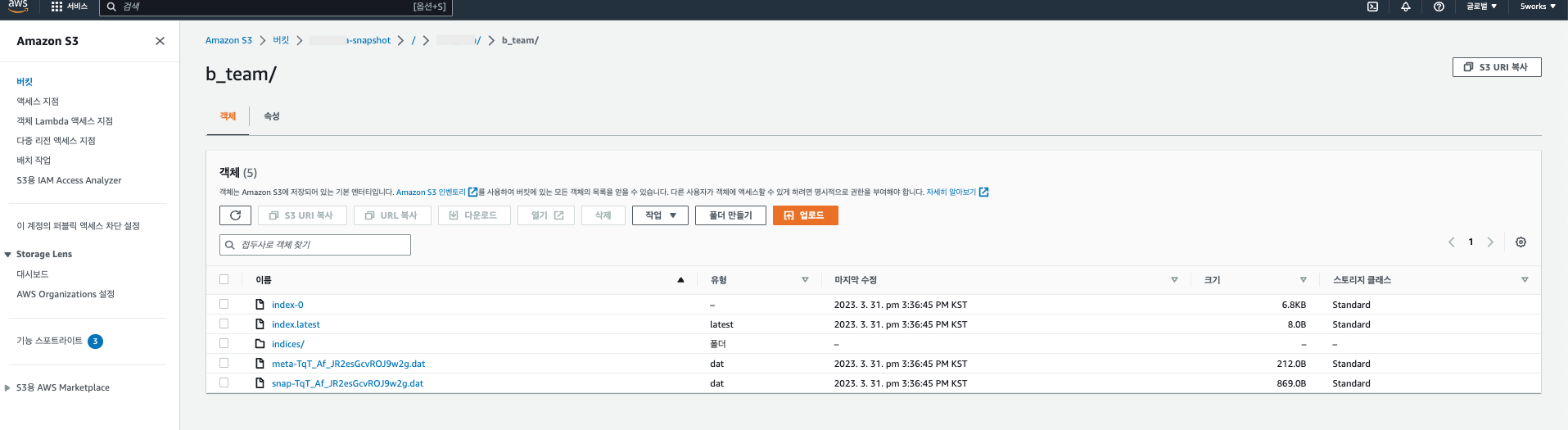Focus the 접두사로 객체 찾기 search field

tap(315, 245)
